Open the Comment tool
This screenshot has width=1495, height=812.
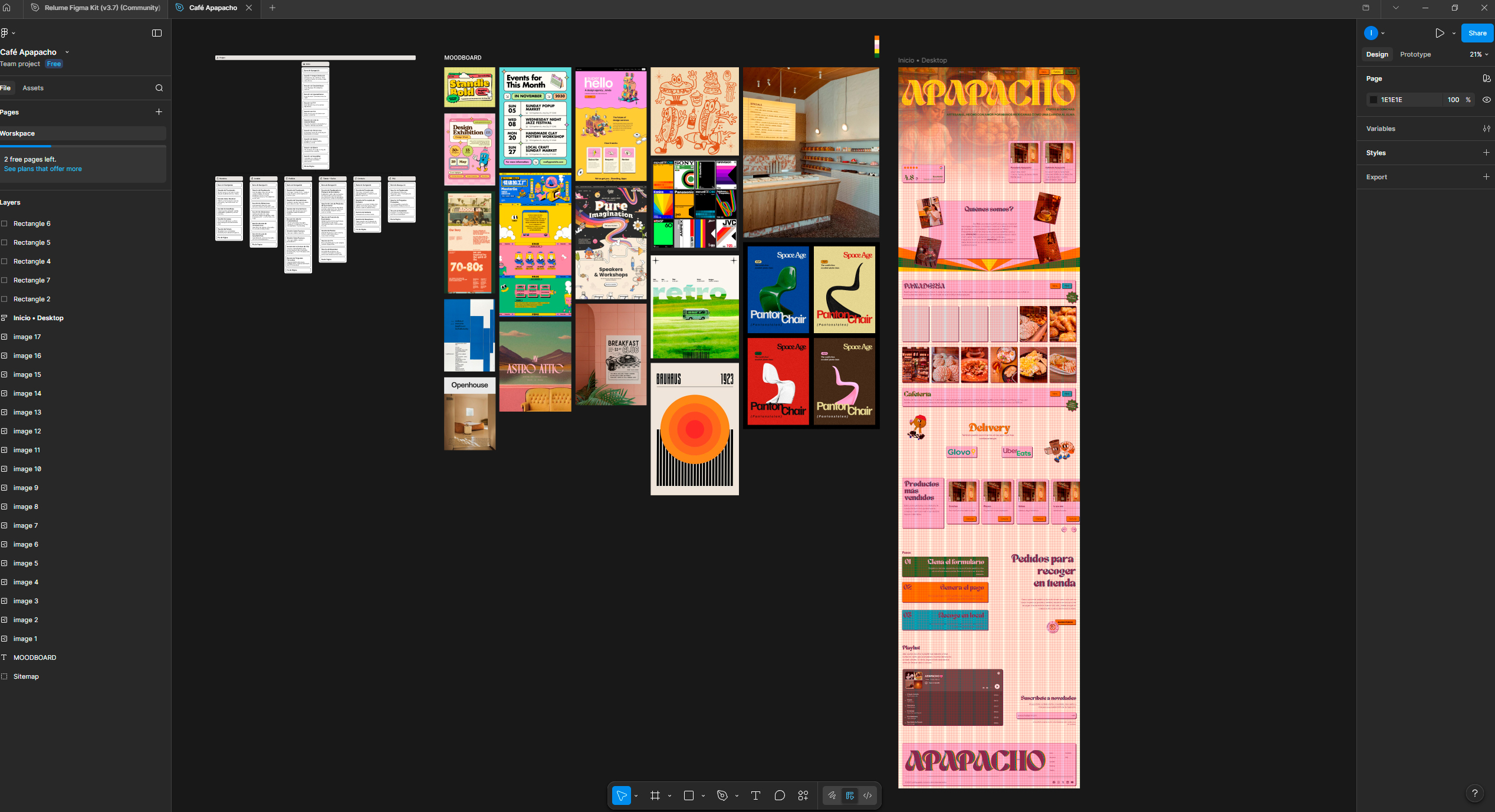(x=780, y=795)
